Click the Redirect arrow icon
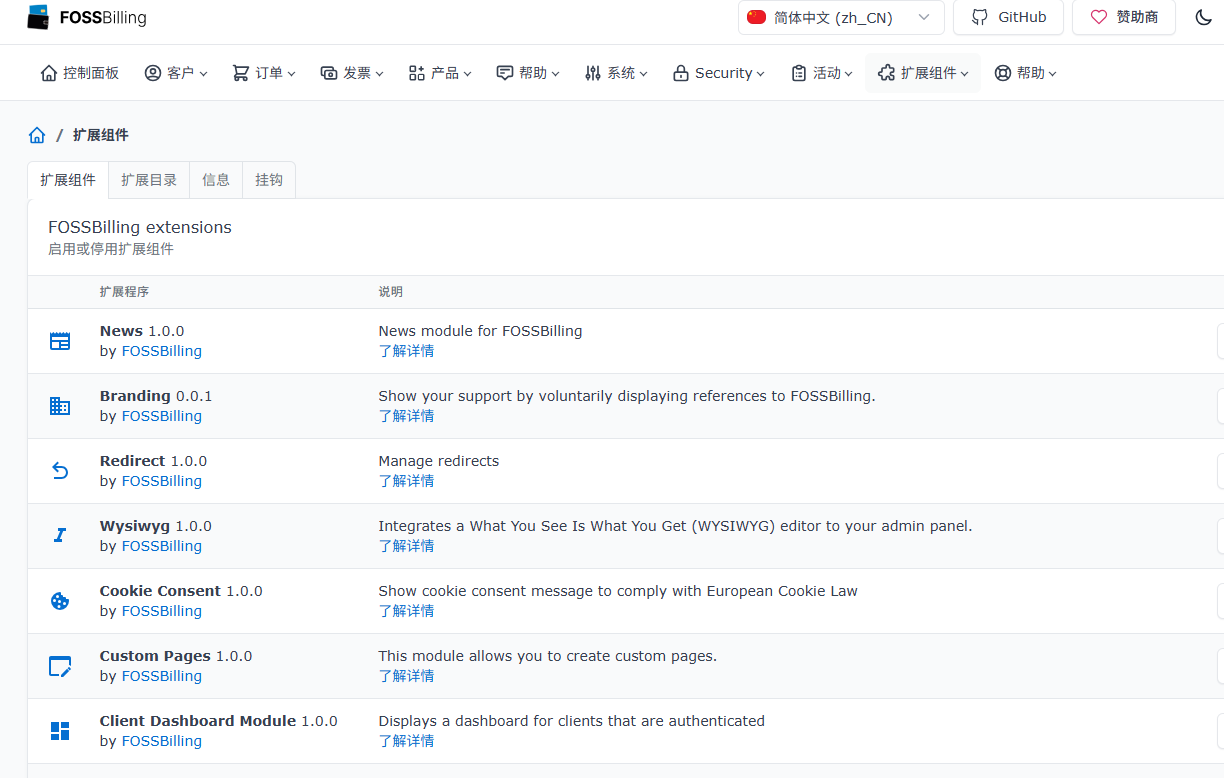1224x778 pixels. point(60,471)
